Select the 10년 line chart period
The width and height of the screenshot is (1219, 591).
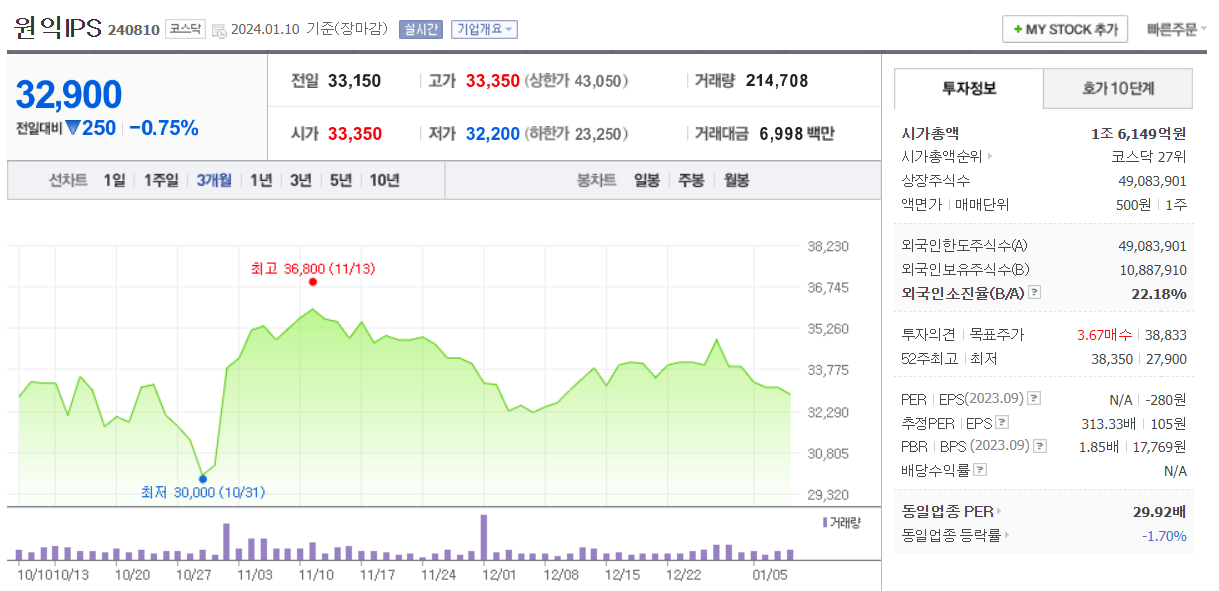click(x=385, y=180)
